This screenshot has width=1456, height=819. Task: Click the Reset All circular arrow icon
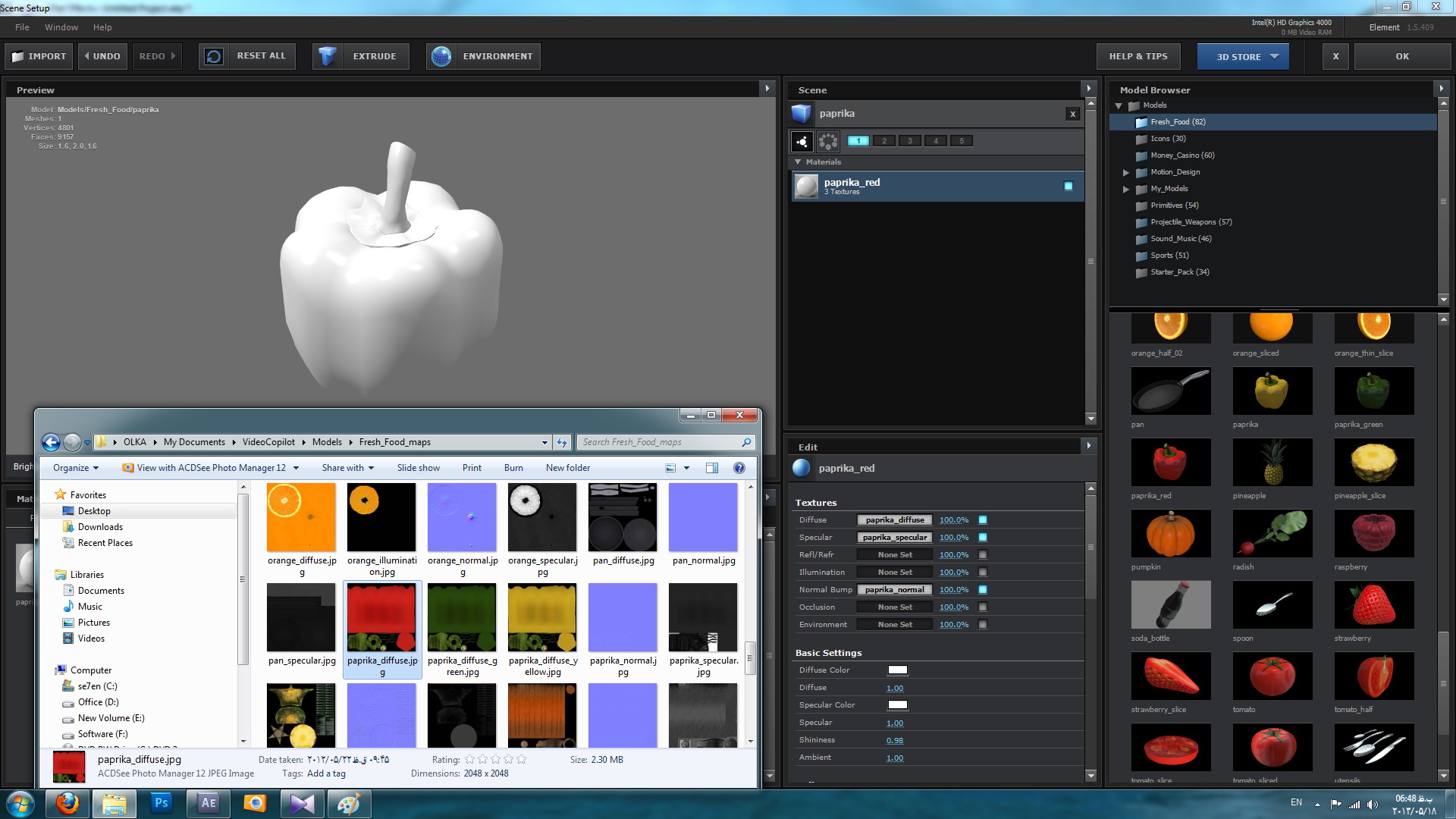(215, 56)
